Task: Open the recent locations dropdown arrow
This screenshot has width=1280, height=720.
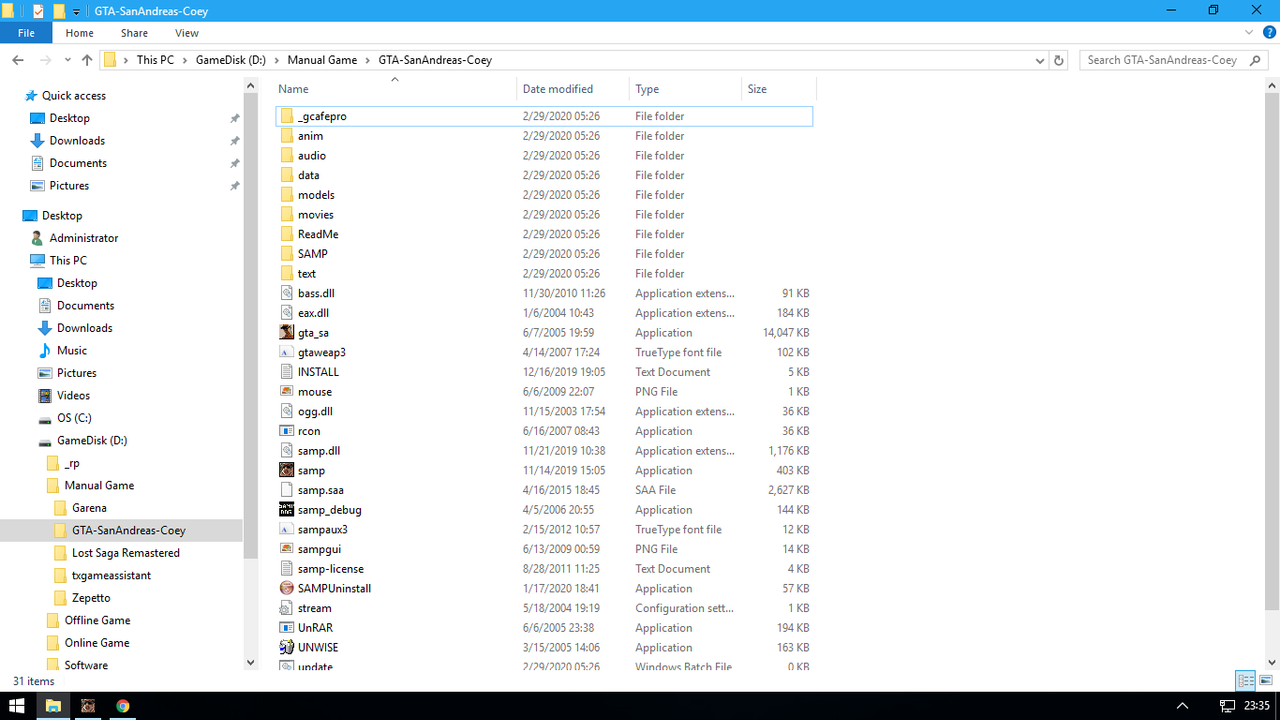Action: (69, 60)
